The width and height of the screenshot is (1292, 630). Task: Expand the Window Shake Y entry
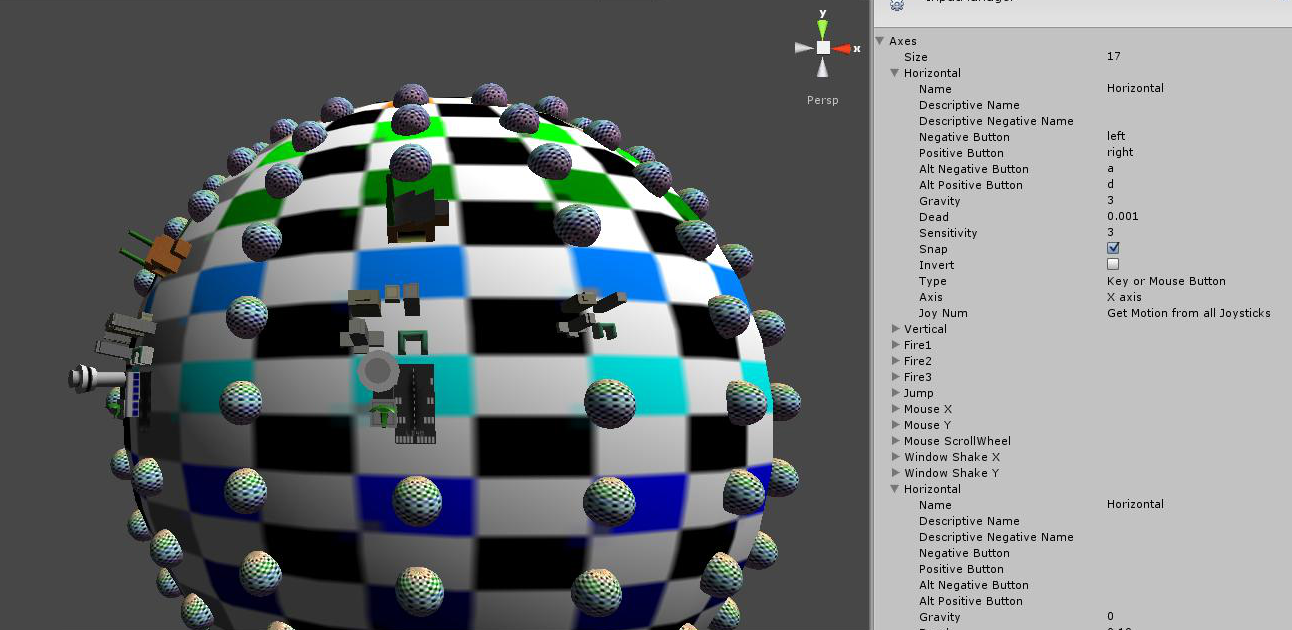coord(895,473)
